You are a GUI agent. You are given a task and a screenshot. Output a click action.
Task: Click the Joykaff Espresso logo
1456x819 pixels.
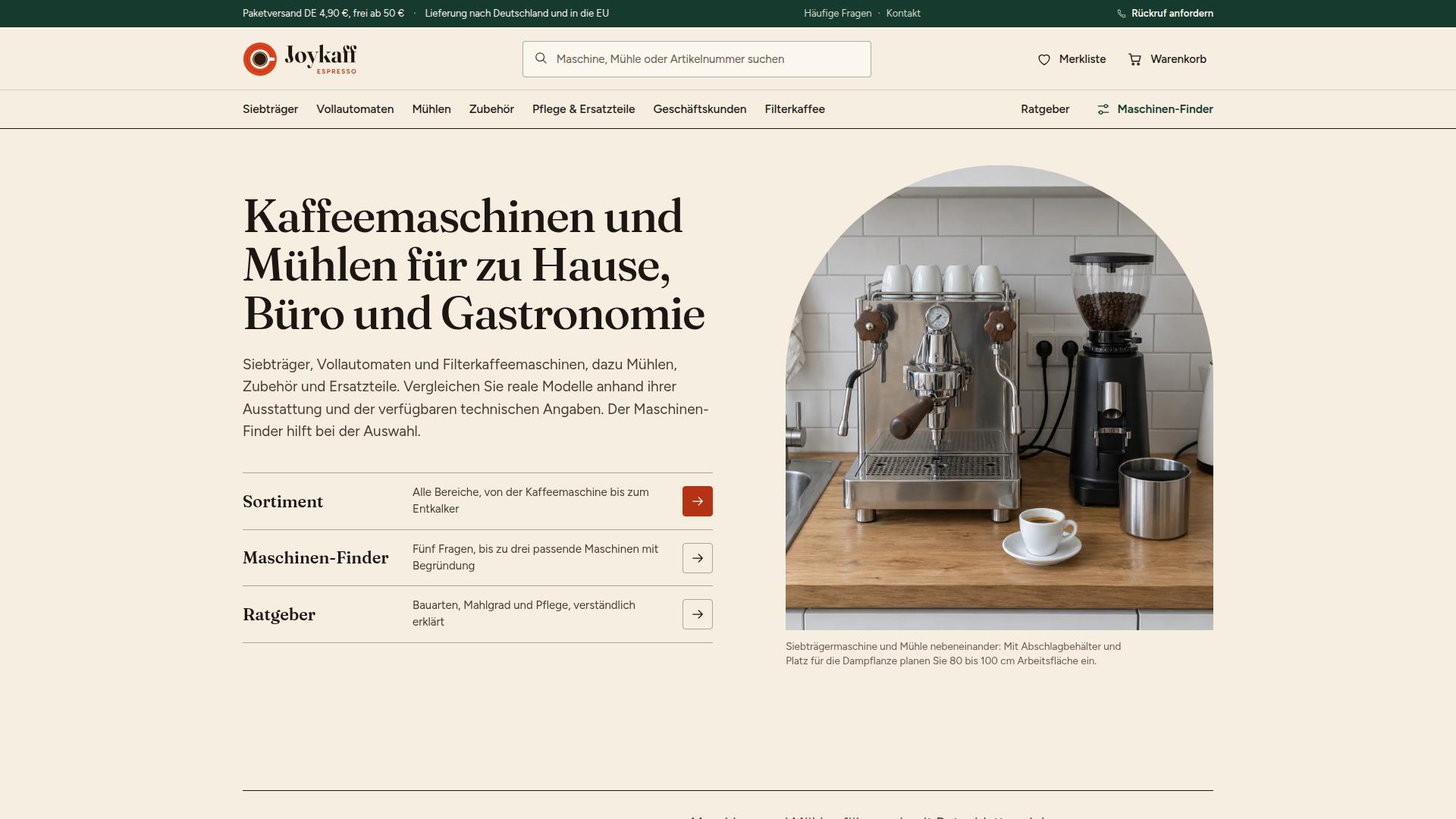300,59
